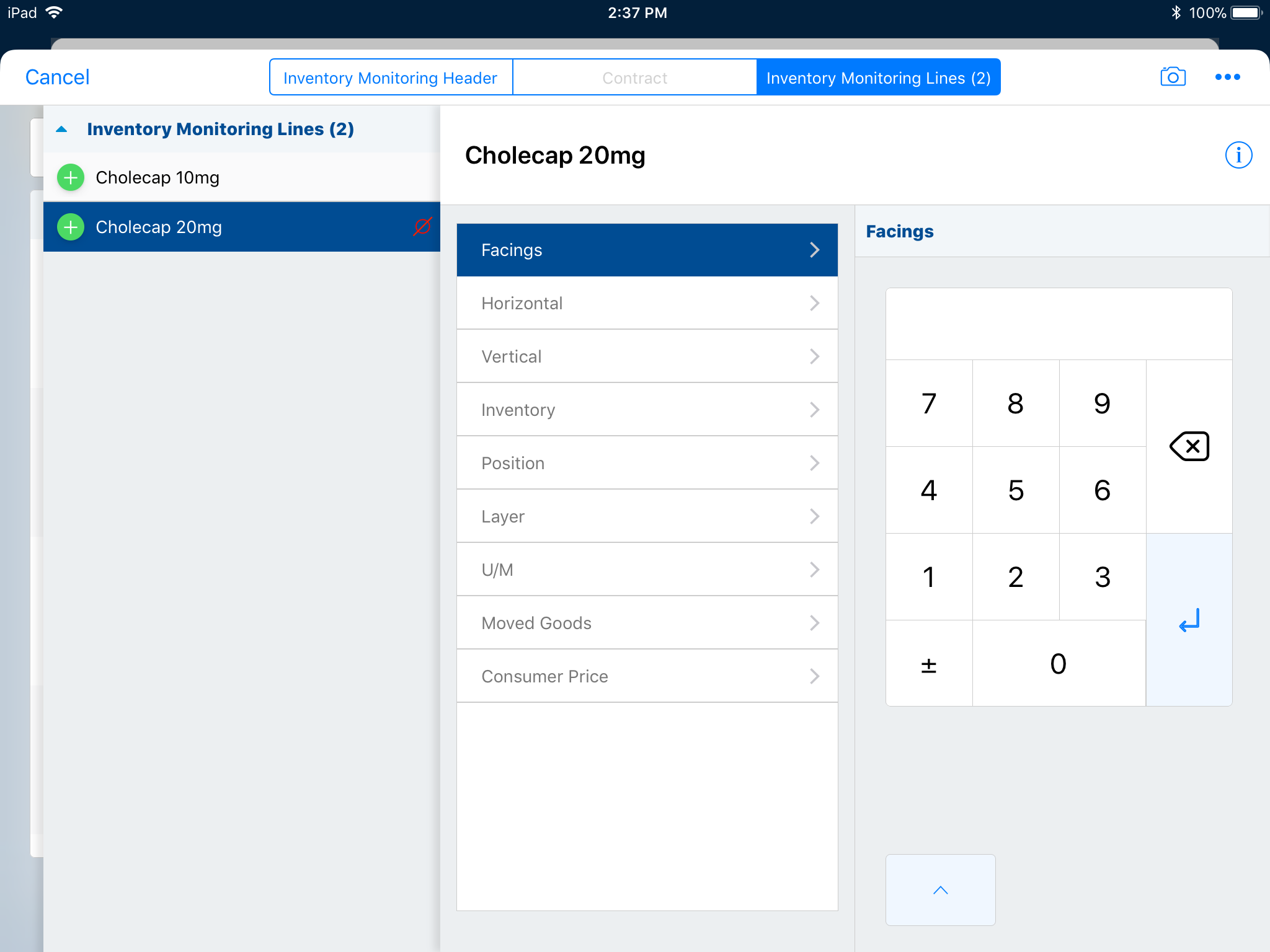Viewport: 1270px width, 952px height.
Task: Tap the camera icon in header
Action: tap(1172, 77)
